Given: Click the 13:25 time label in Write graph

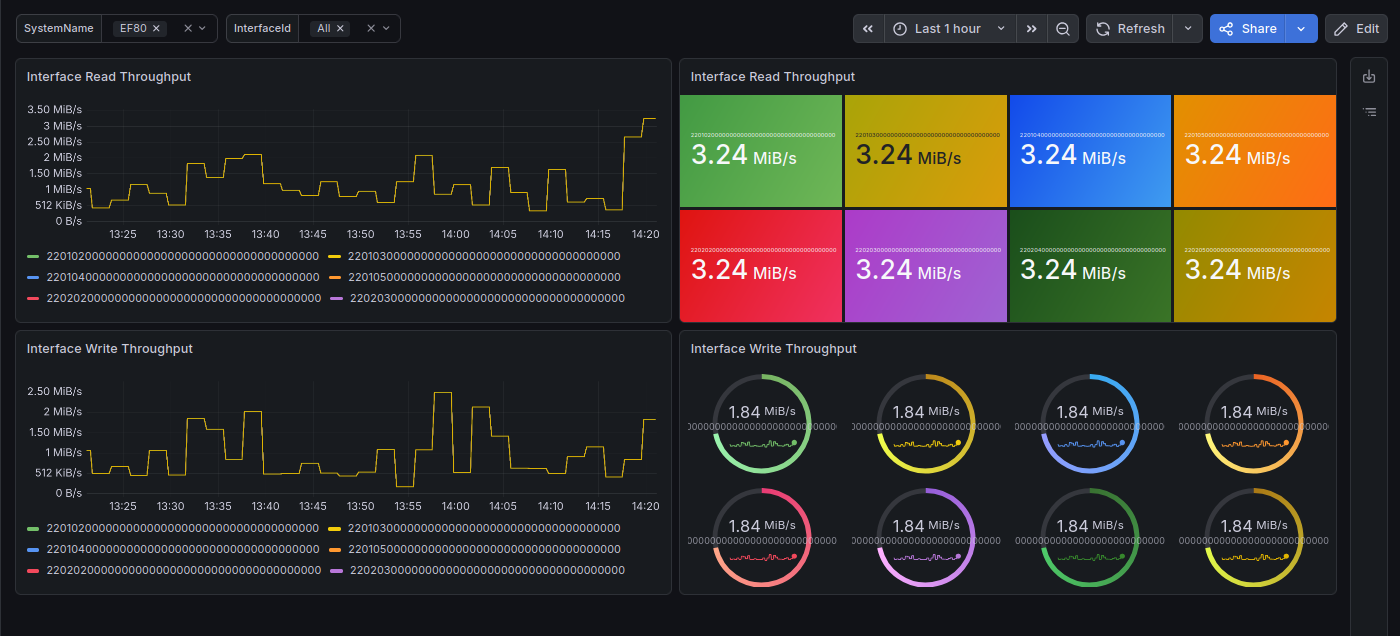Looking at the screenshot, I should coord(123,506).
